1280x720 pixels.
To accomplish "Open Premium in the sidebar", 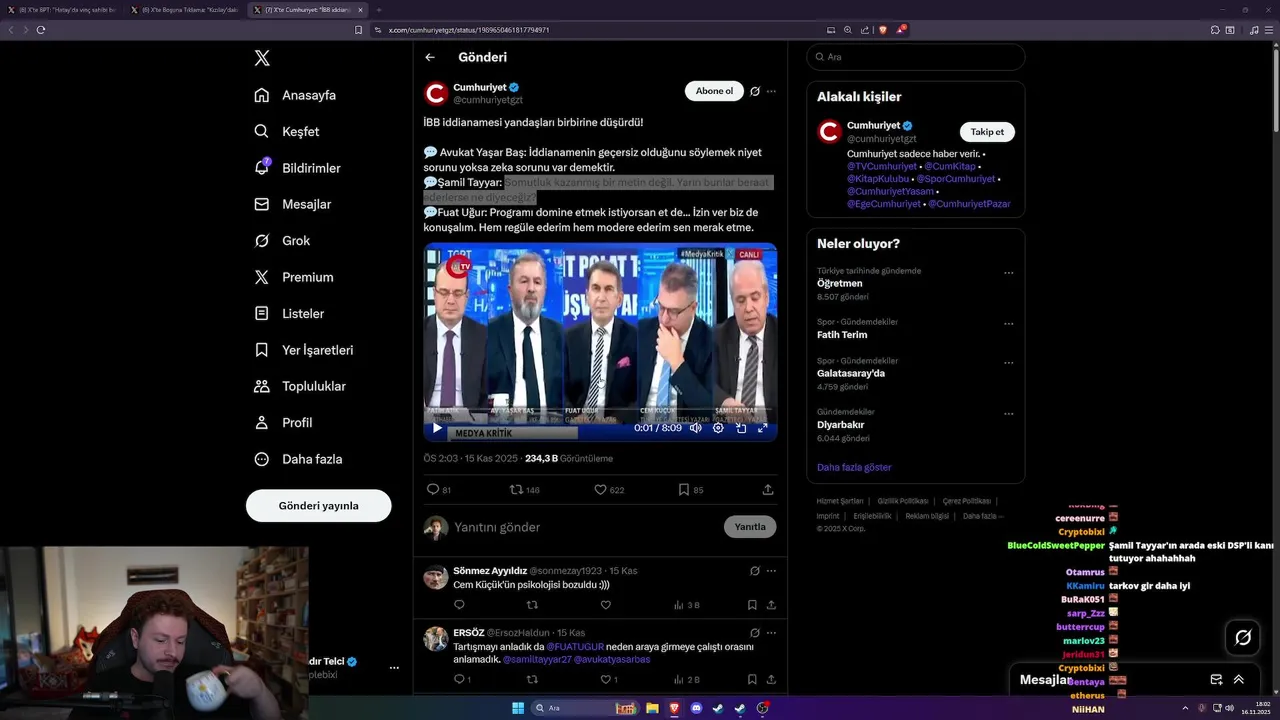I will pos(294,277).
